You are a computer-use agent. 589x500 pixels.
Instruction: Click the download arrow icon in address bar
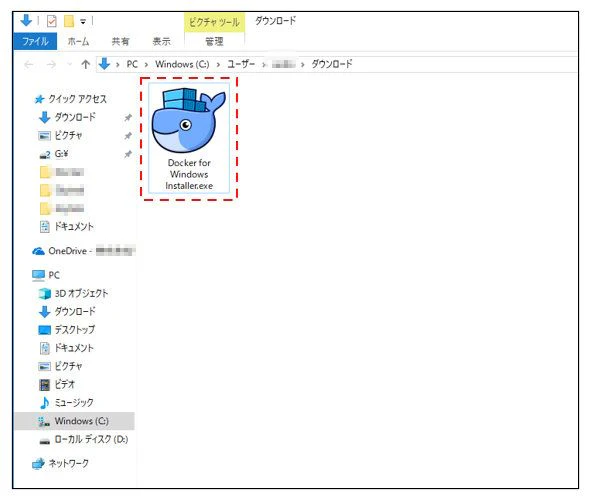(x=104, y=64)
